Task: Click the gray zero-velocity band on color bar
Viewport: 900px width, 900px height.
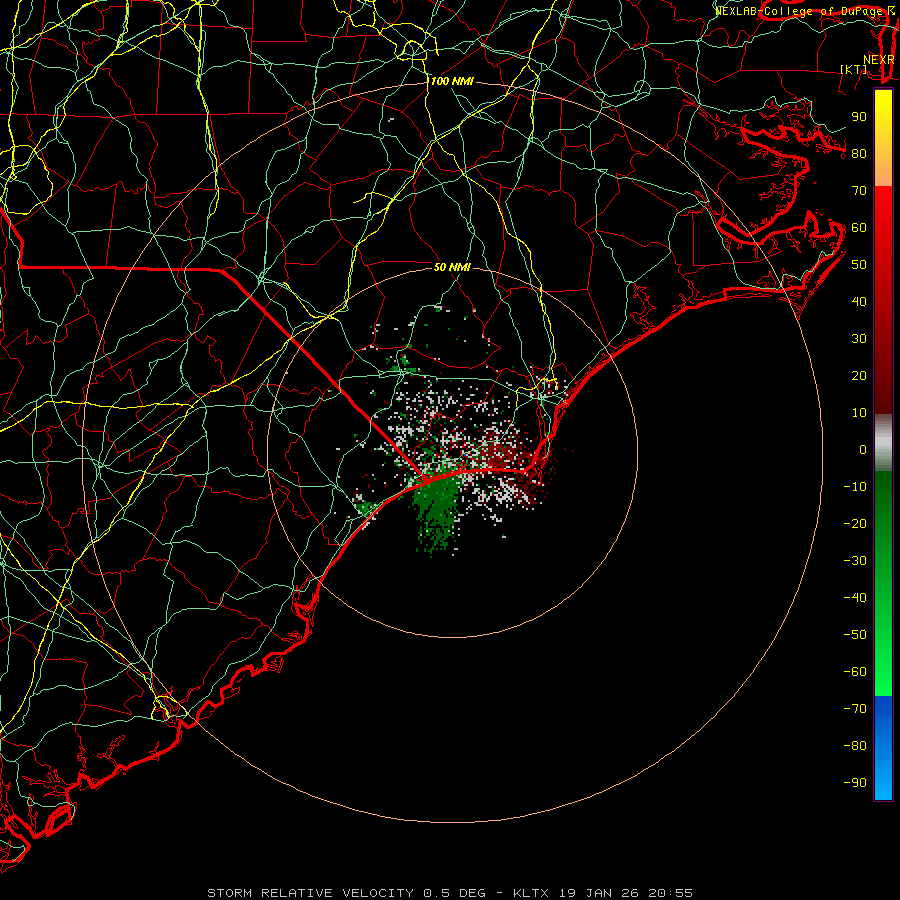Action: (883, 443)
